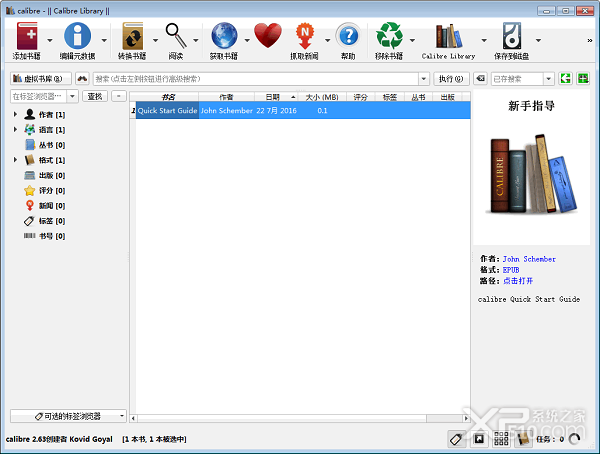Open the Read (阅读) magnifier tool
Screen dimensions: 600x454
[176, 36]
